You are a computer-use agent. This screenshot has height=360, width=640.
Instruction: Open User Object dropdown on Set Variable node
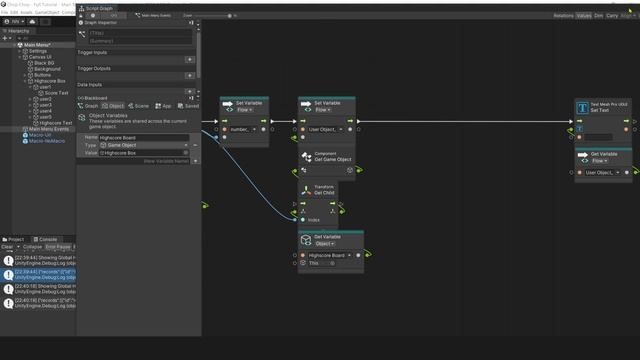pos(325,129)
